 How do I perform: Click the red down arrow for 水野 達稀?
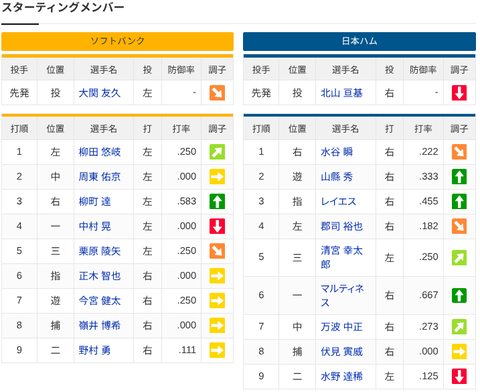459,376
